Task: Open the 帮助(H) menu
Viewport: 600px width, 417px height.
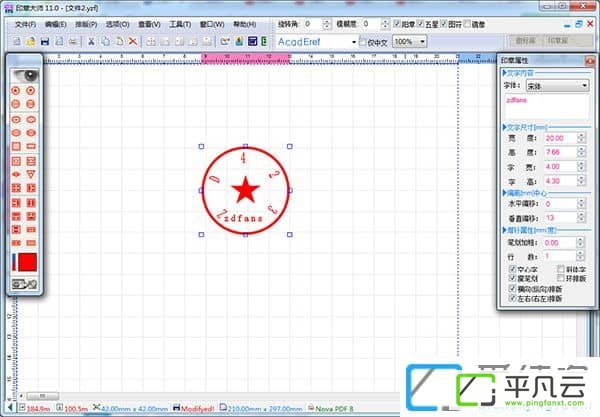Action: pyautogui.click(x=245, y=24)
